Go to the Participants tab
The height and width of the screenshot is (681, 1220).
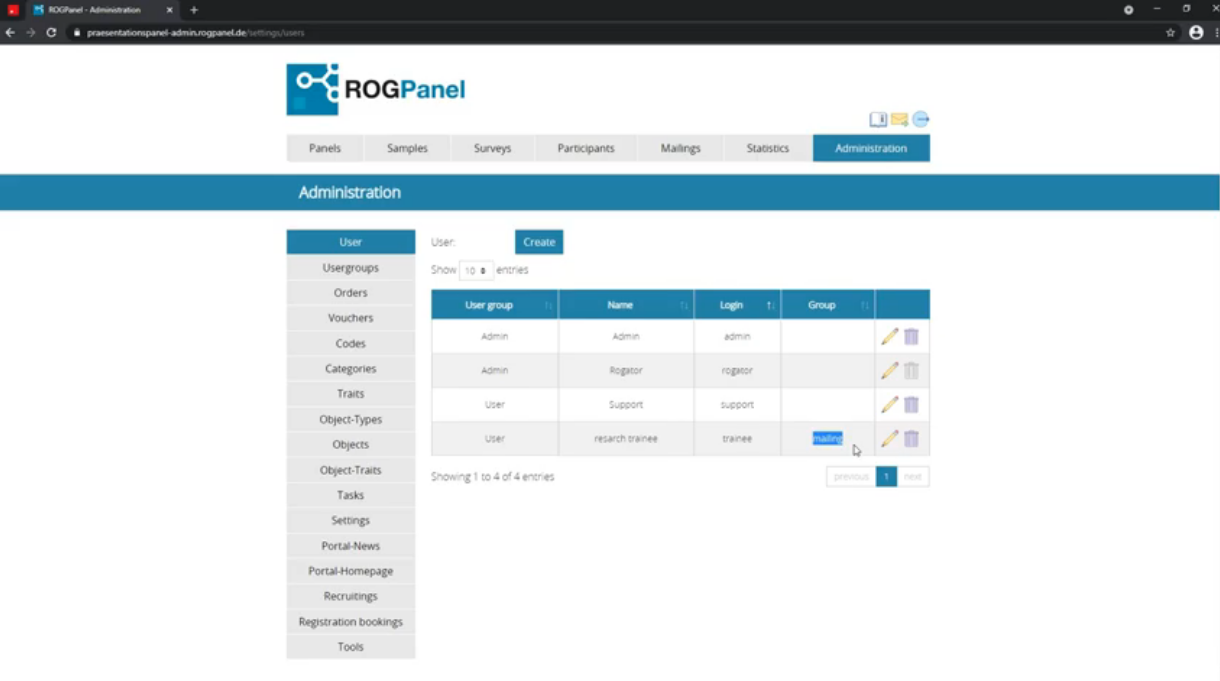coord(586,148)
